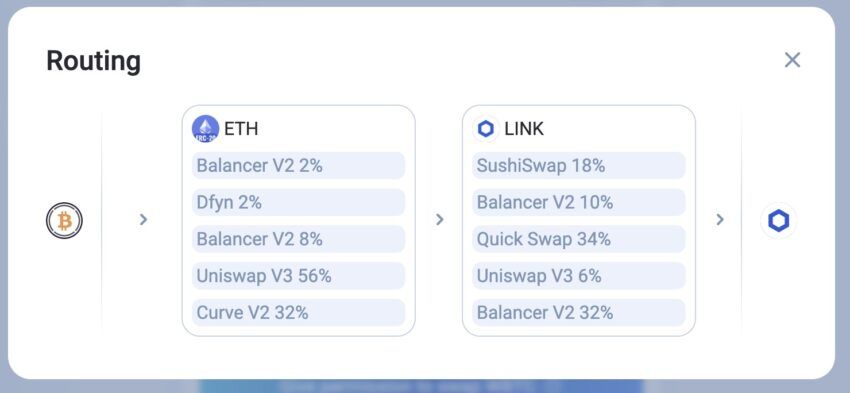Select the Uniswap V3 56% route
This screenshot has height=393, width=850.
pos(299,276)
